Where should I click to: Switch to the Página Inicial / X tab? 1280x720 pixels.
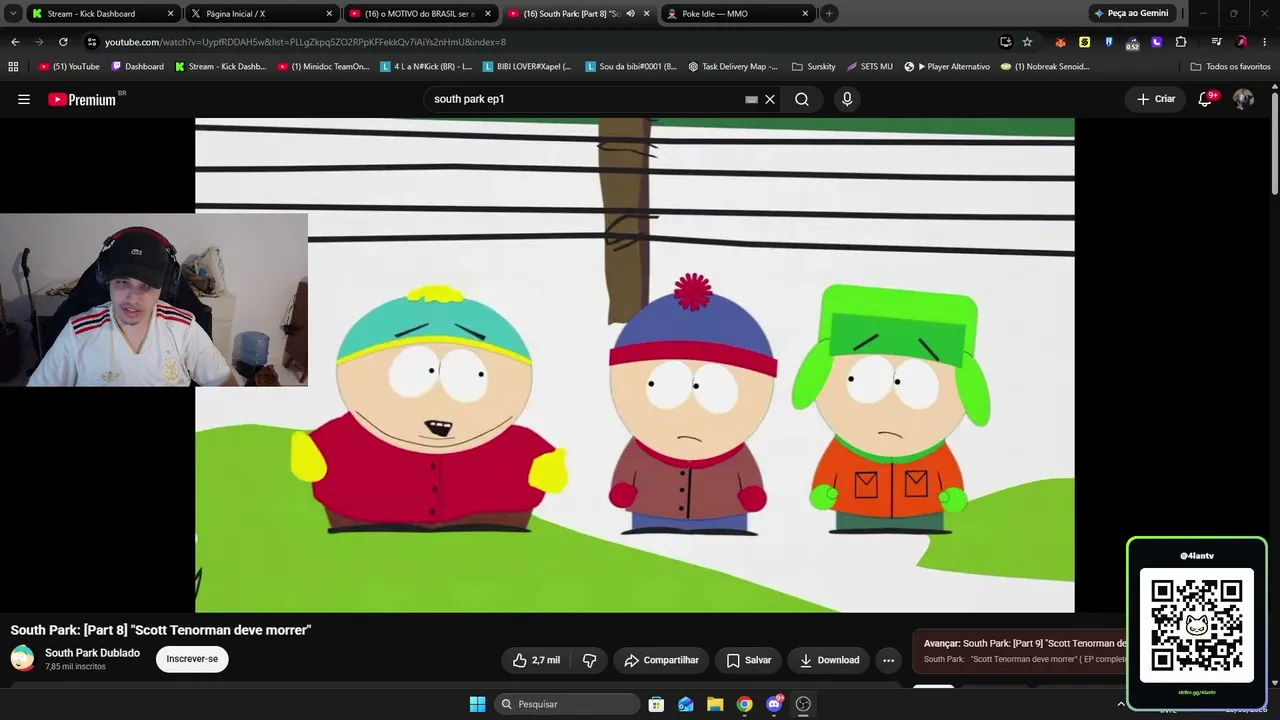tap(262, 14)
